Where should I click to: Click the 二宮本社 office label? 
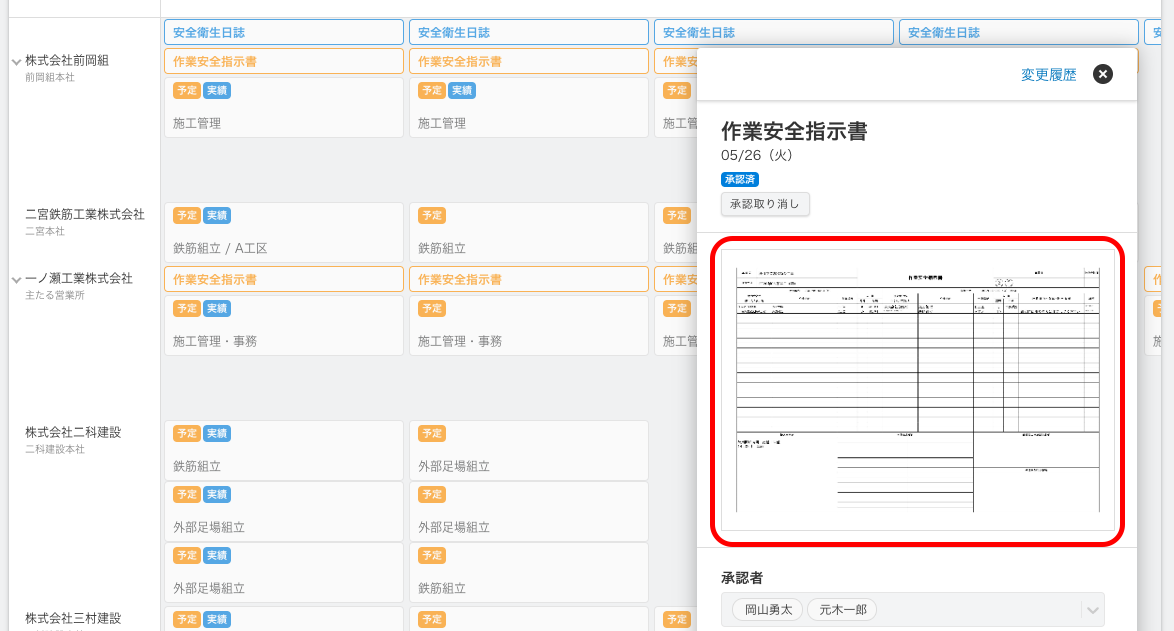pyautogui.click(x=45, y=231)
